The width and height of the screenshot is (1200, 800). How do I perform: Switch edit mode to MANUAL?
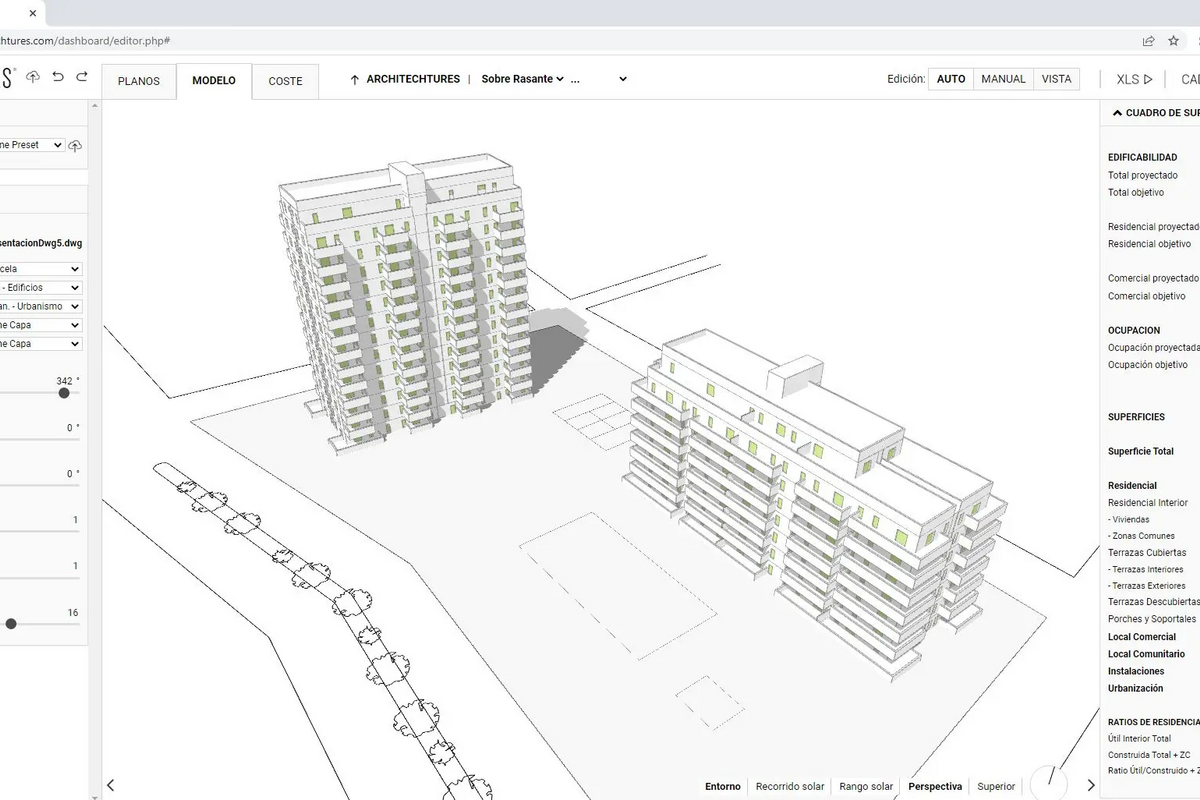(1003, 79)
